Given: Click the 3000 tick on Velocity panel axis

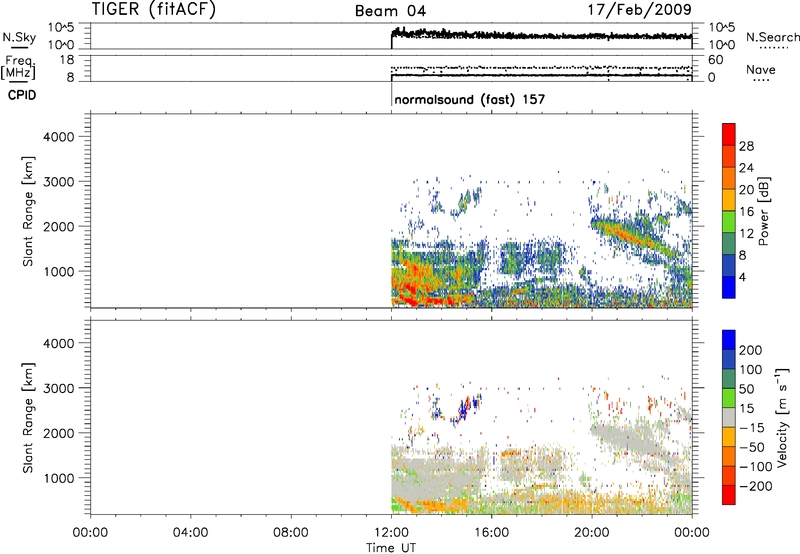Looking at the screenshot, I should 59,388.
